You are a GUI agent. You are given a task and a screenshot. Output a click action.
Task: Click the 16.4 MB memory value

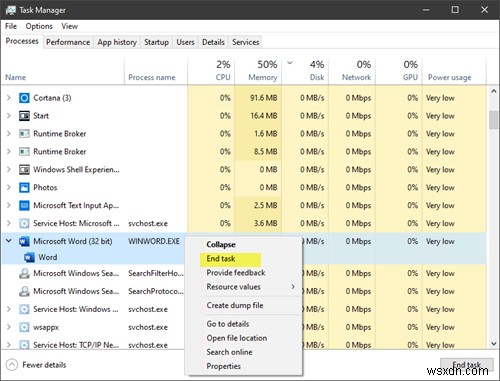click(x=263, y=116)
